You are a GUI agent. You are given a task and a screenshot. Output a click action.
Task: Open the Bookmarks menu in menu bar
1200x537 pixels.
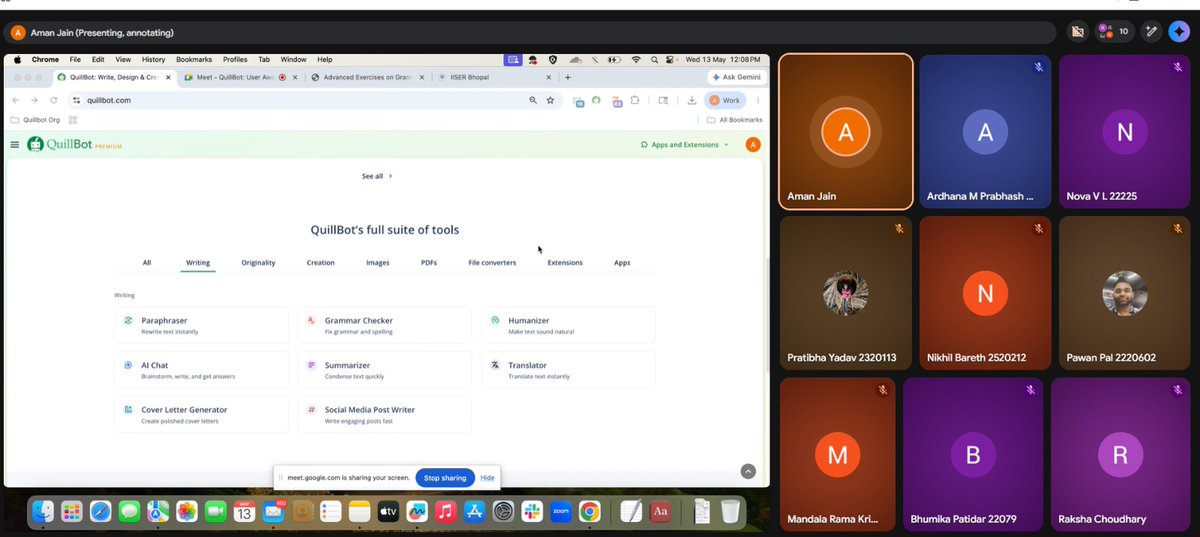[194, 60]
